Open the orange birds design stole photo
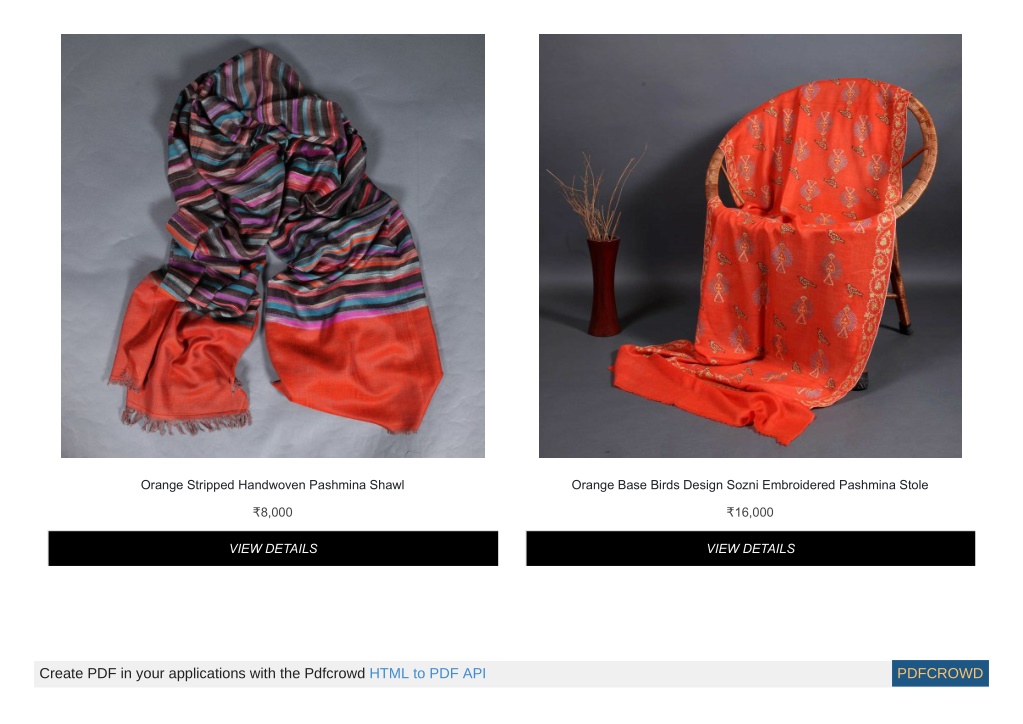The width and height of the screenshot is (1023, 724). (x=750, y=246)
